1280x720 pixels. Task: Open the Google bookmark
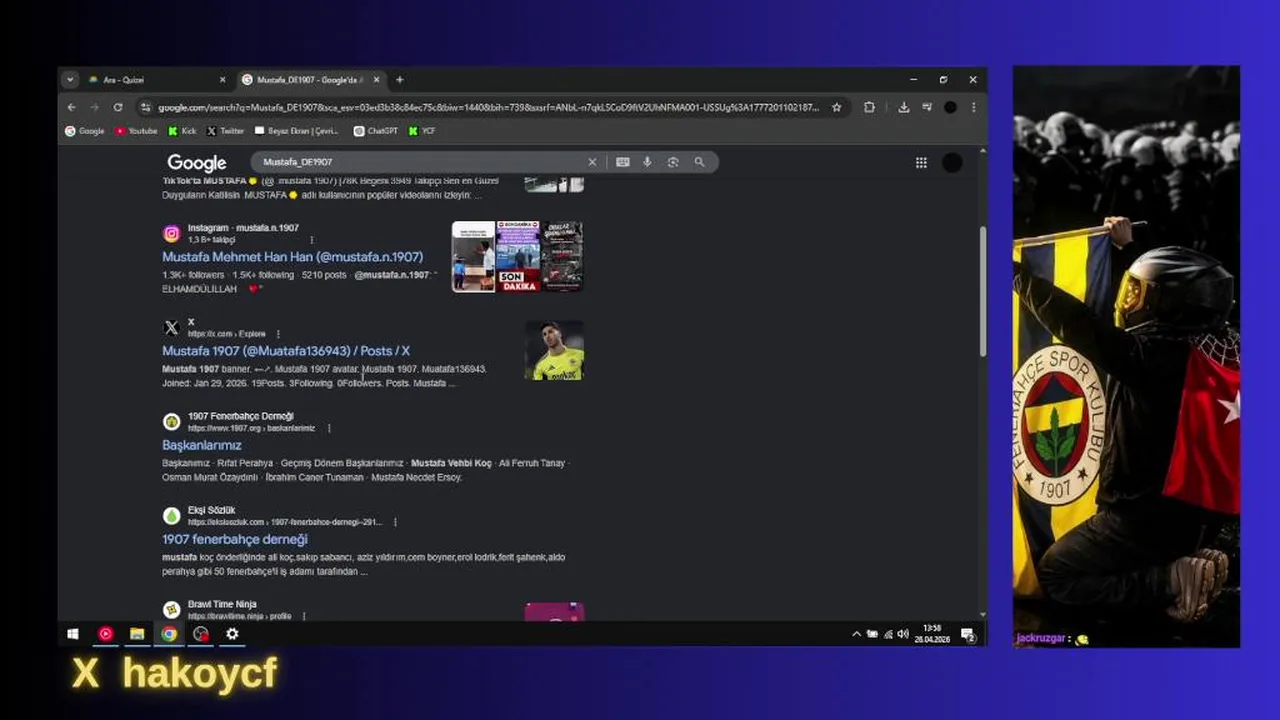coord(84,131)
